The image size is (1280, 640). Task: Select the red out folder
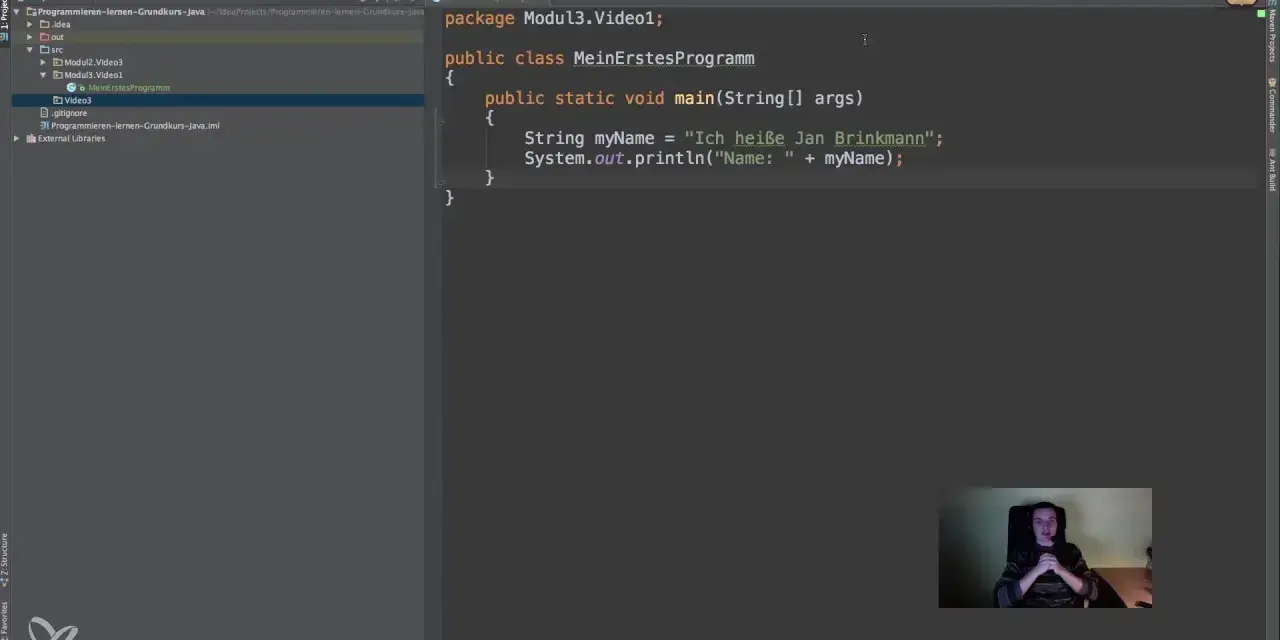(x=51, y=37)
